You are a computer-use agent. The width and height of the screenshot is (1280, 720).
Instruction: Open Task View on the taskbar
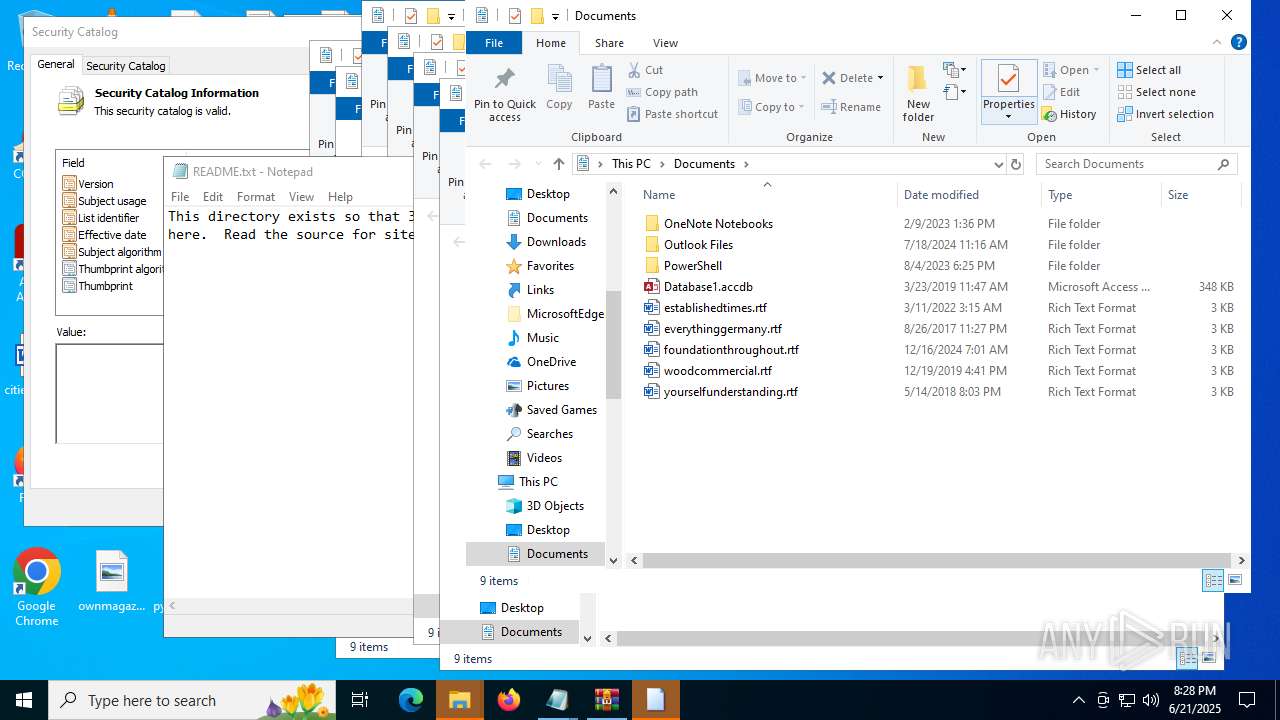[x=361, y=700]
